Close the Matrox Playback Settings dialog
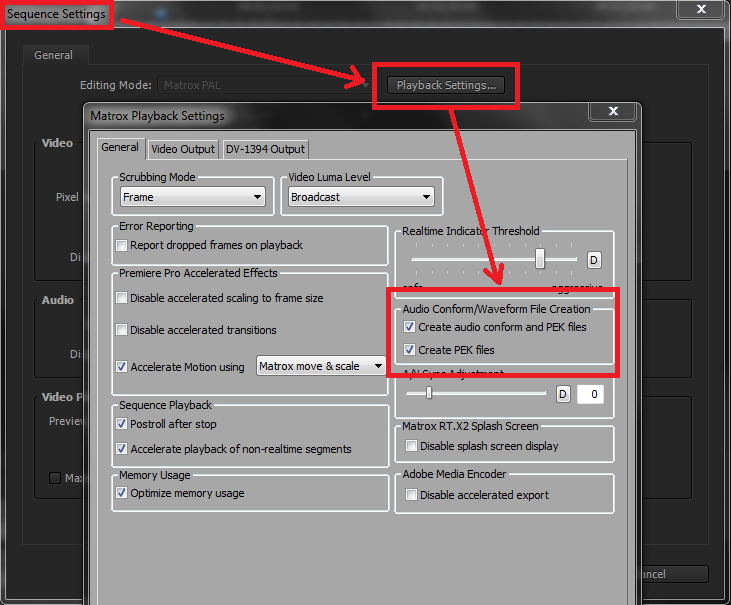Screen dimensions: 731x605 click(613, 112)
